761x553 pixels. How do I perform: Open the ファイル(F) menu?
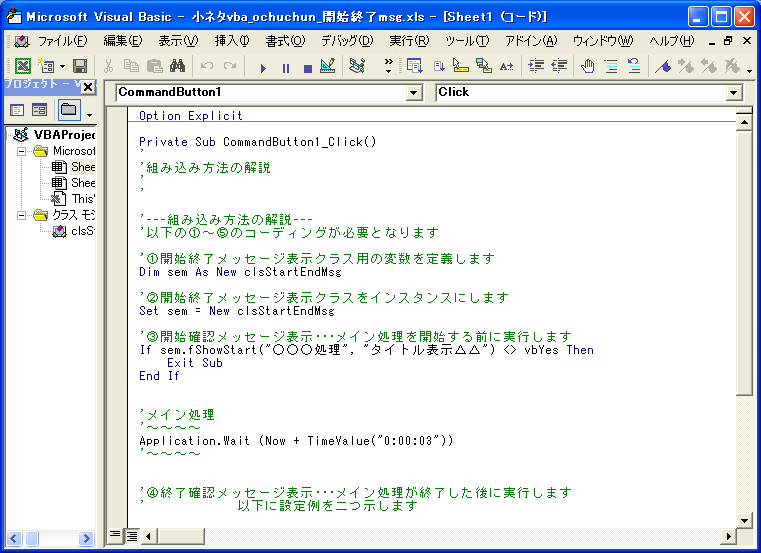(62, 41)
